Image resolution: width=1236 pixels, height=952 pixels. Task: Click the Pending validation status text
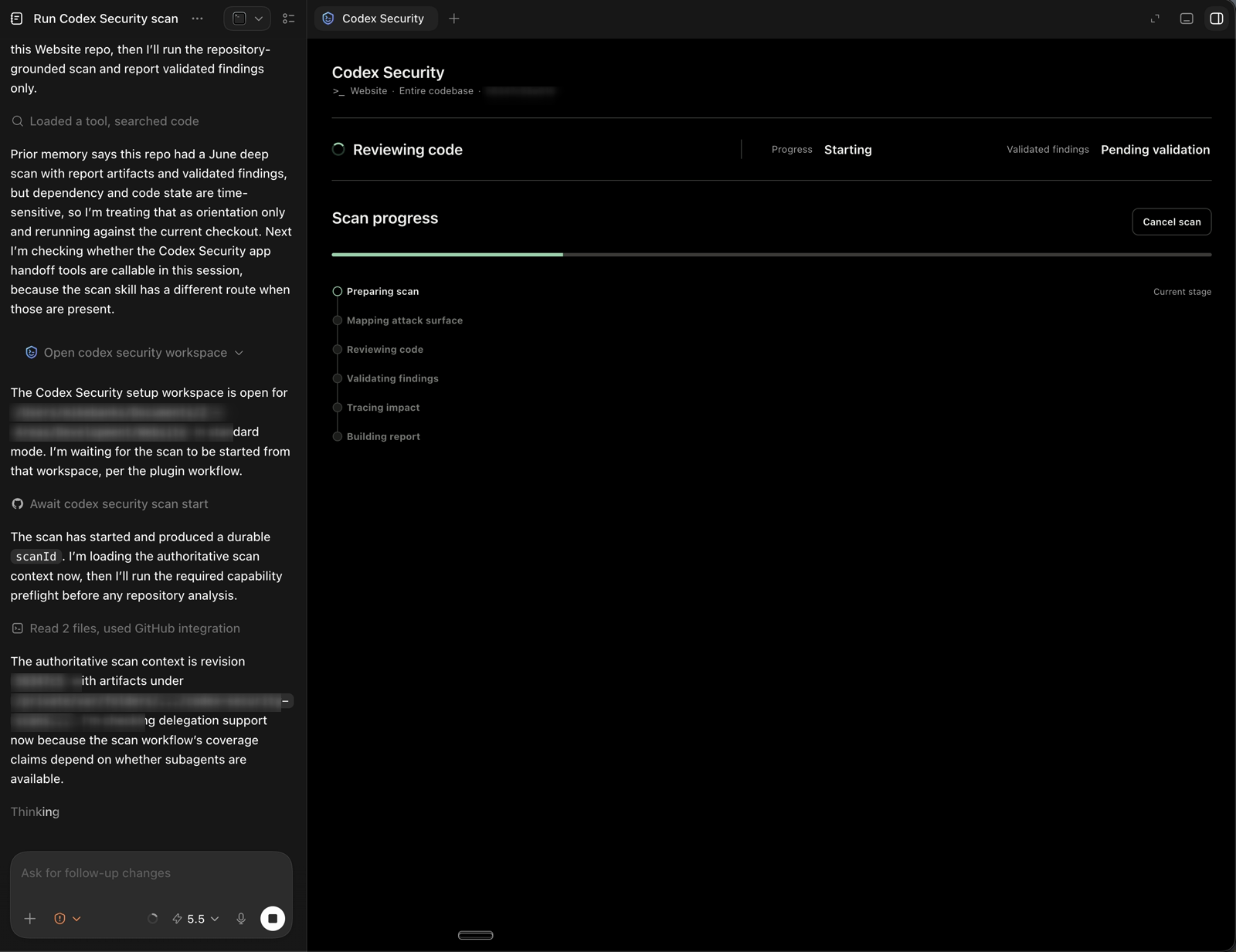point(1155,150)
